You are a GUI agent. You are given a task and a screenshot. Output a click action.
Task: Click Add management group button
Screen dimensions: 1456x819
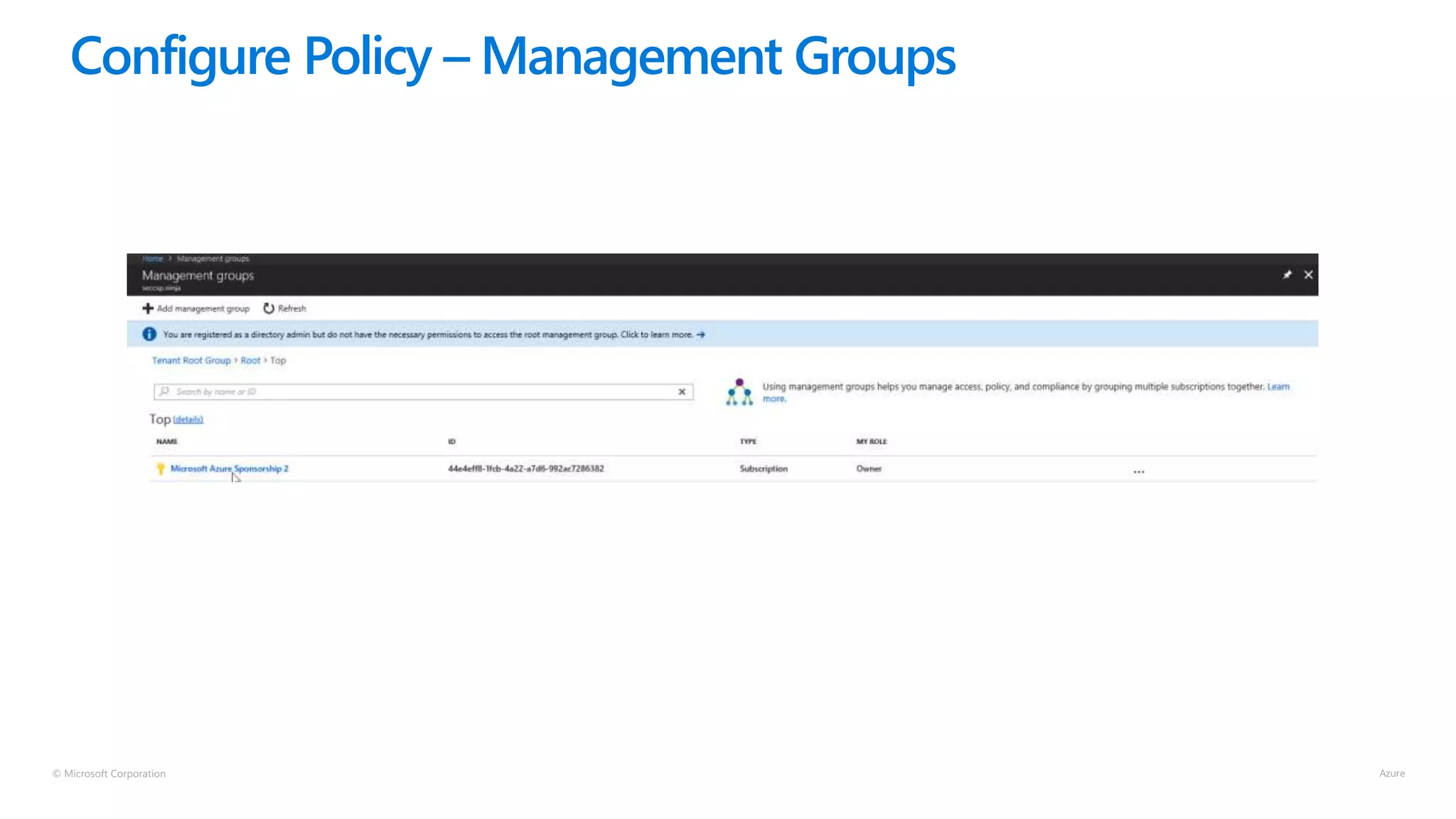tap(196, 309)
